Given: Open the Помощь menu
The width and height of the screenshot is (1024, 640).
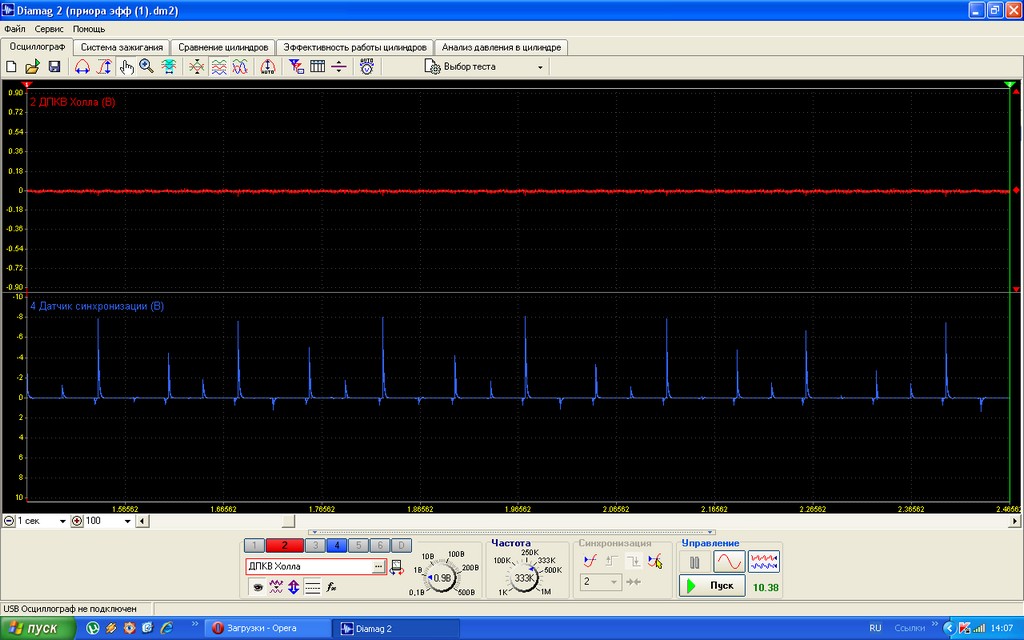Looking at the screenshot, I should pyautogui.click(x=89, y=29).
